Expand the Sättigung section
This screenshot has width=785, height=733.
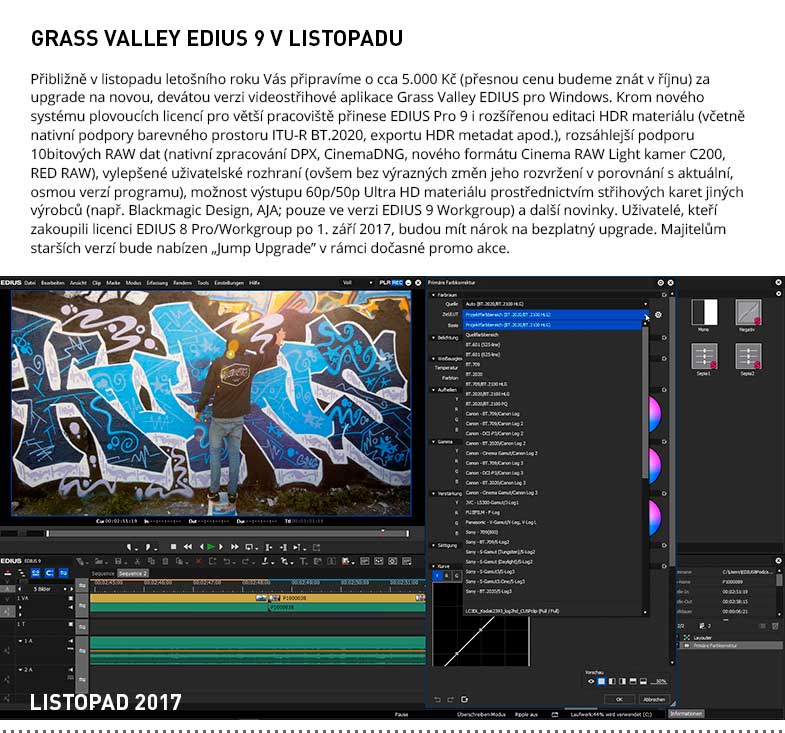[x=434, y=545]
